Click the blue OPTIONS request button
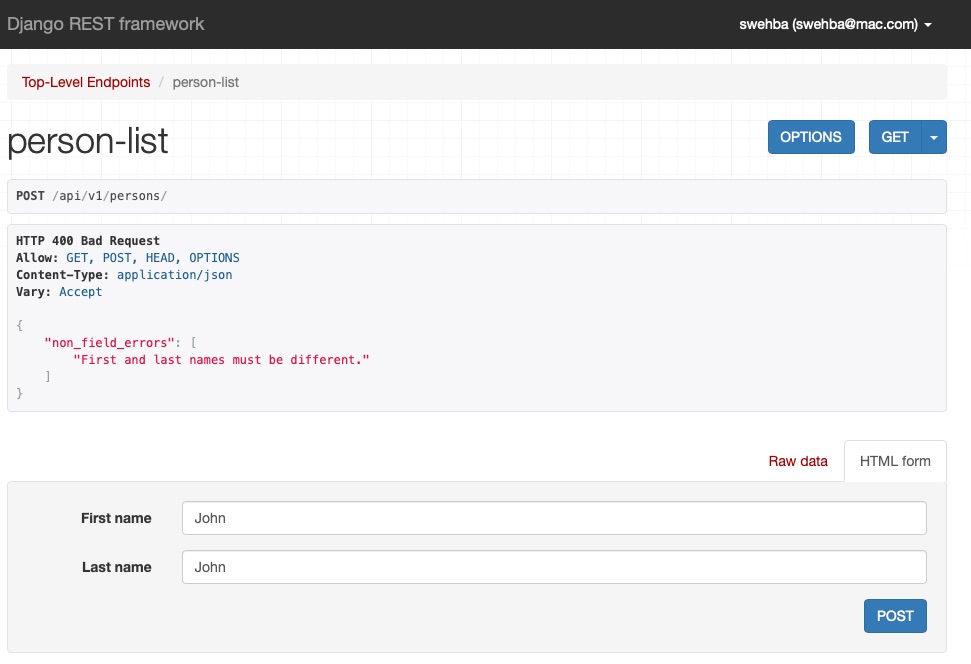Screen dimensions: 971x664 pyautogui.click(x=811, y=137)
